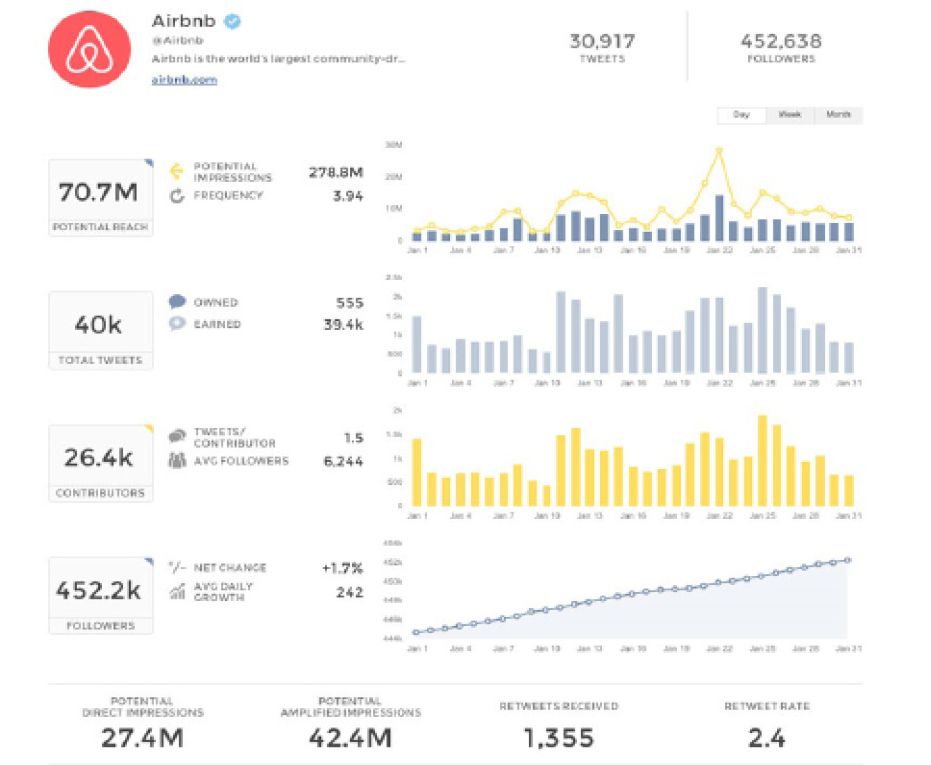Click the Retweet Rate 2.4 figure

[x=767, y=738]
